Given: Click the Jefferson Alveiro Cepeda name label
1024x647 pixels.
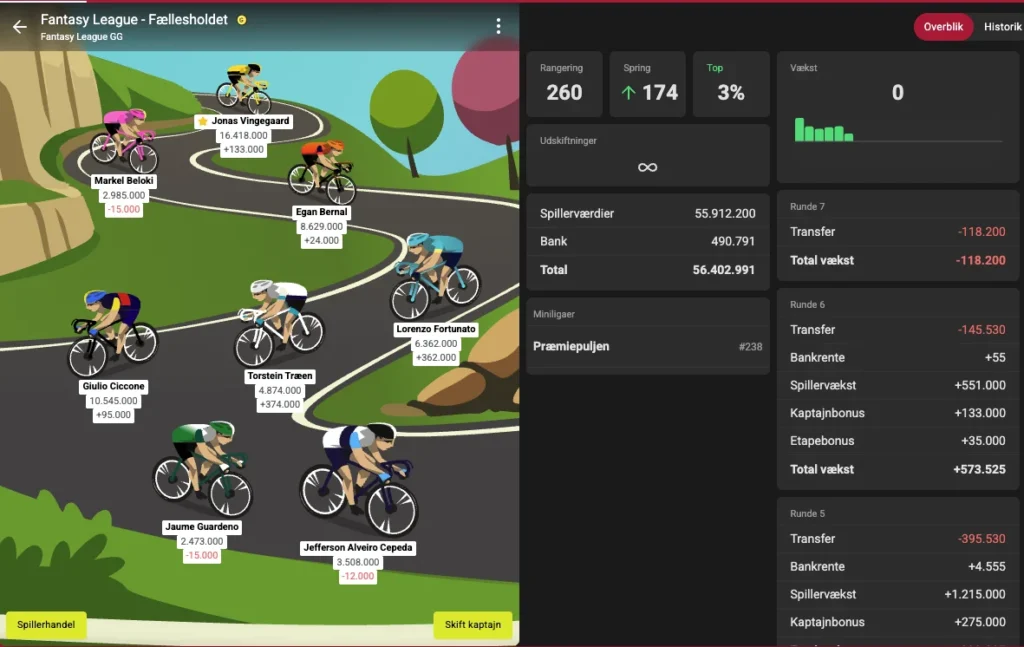Looking at the screenshot, I should [358, 548].
